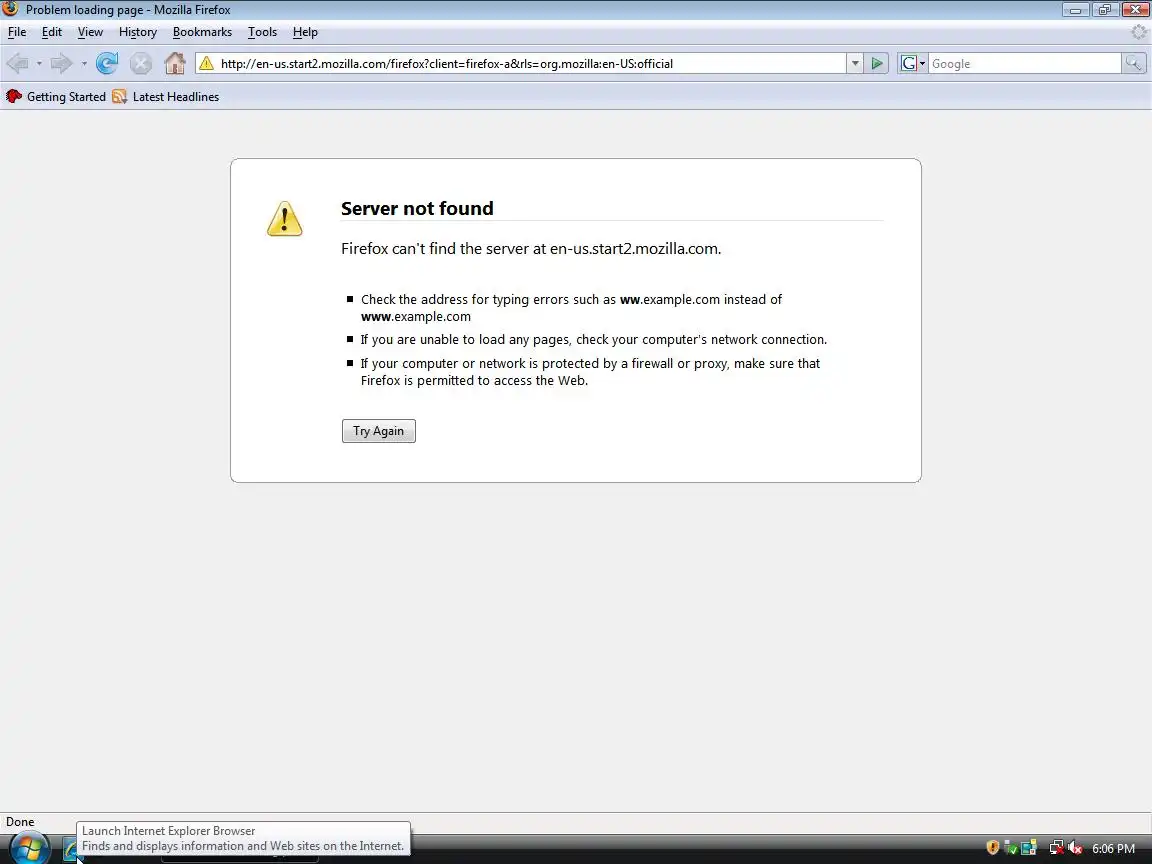This screenshot has width=1152, height=864.
Task: Open the Google search engine selector
Action: [x=913, y=64]
